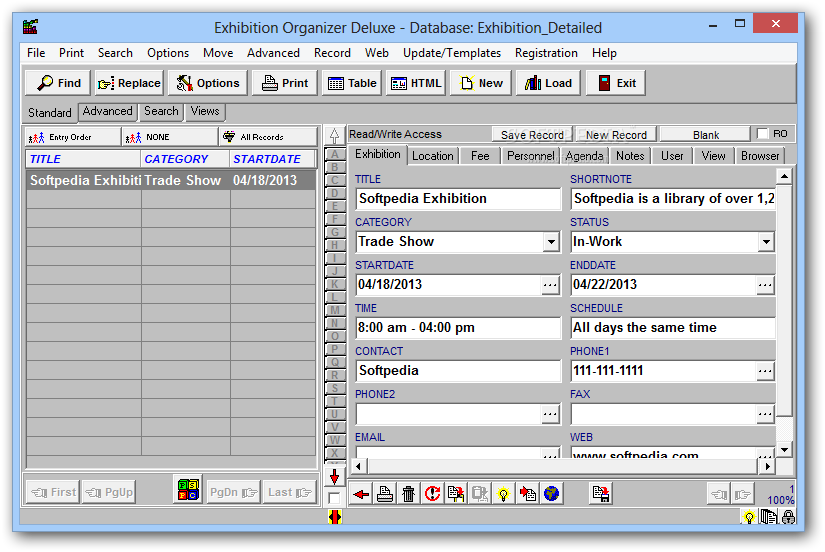Screen dimensions: 825x552
Task: Click the PHONE2 ellipsis button
Action: click(x=550, y=414)
